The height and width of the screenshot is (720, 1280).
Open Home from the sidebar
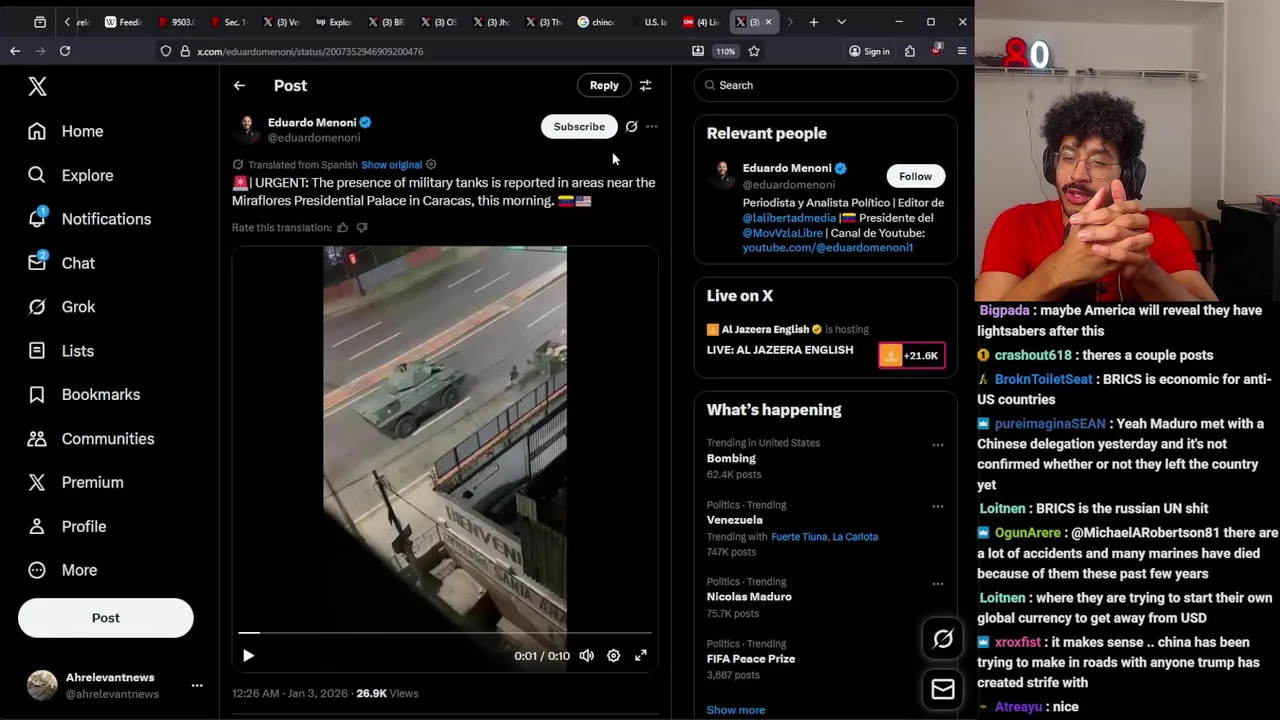coord(66,131)
